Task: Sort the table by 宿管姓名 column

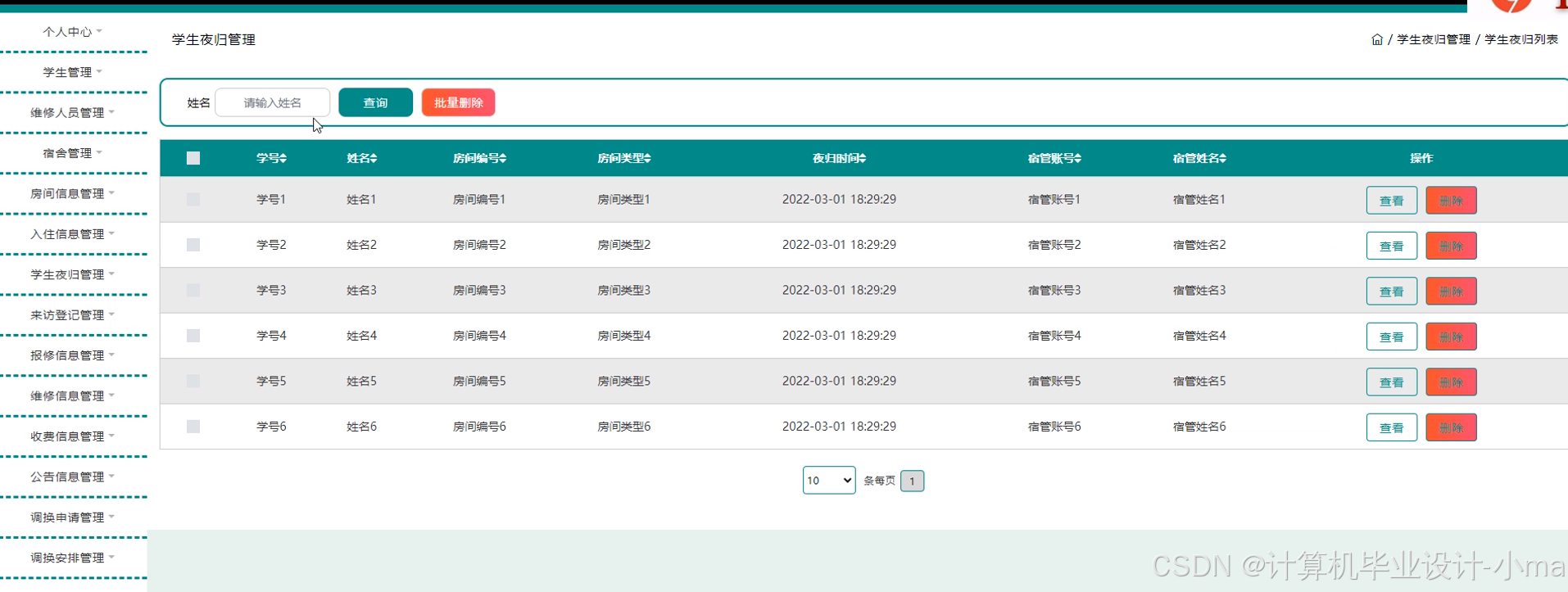Action: point(1199,158)
